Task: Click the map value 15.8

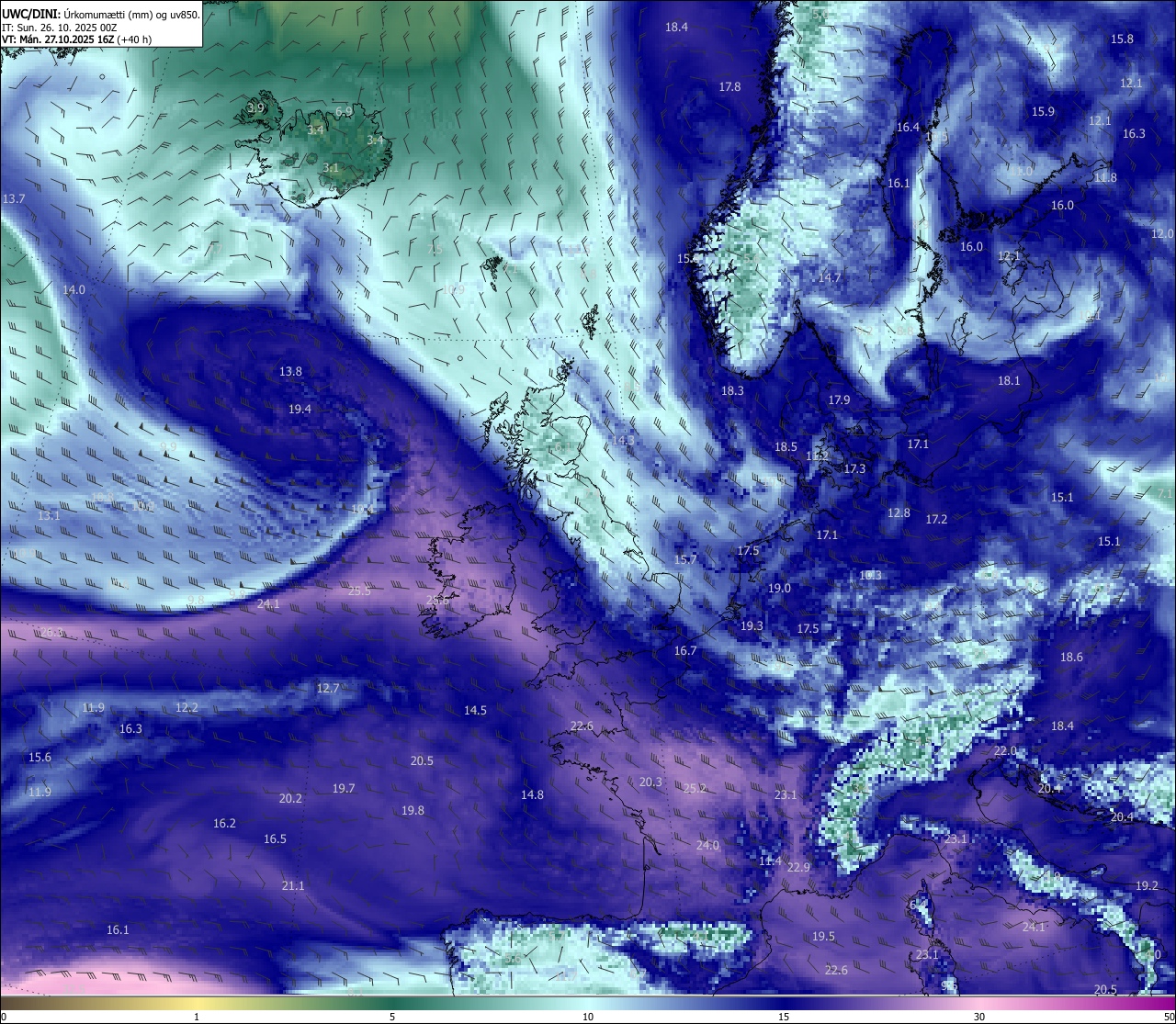Action: (x=1122, y=39)
